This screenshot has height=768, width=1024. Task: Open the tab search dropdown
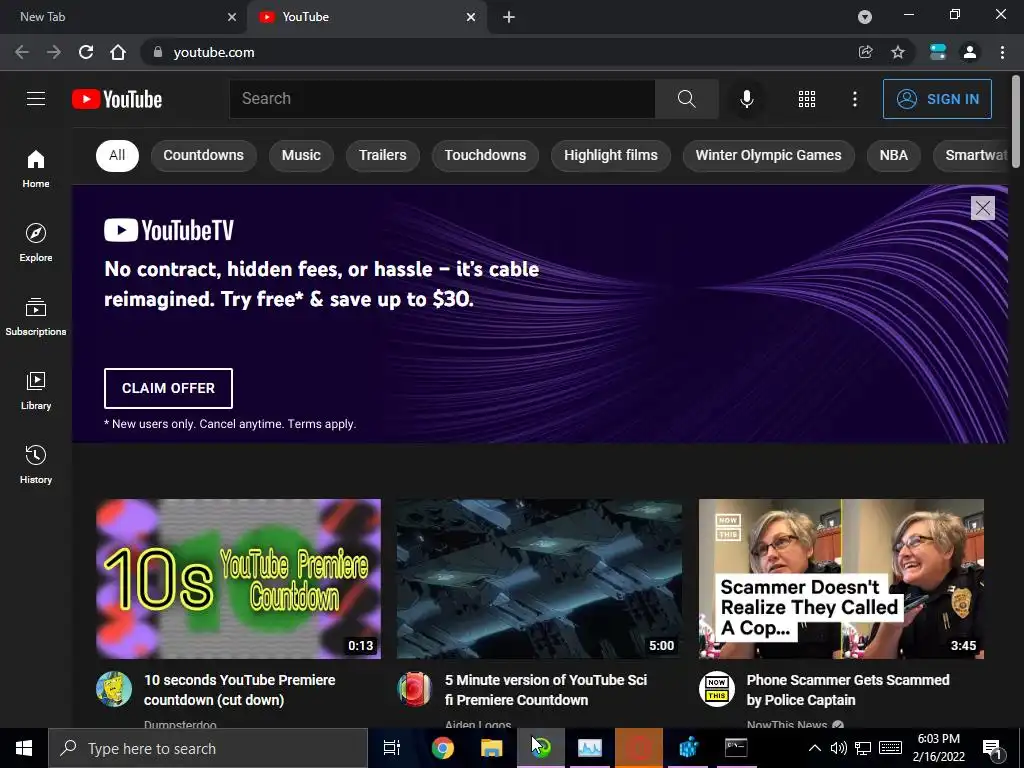(x=865, y=17)
